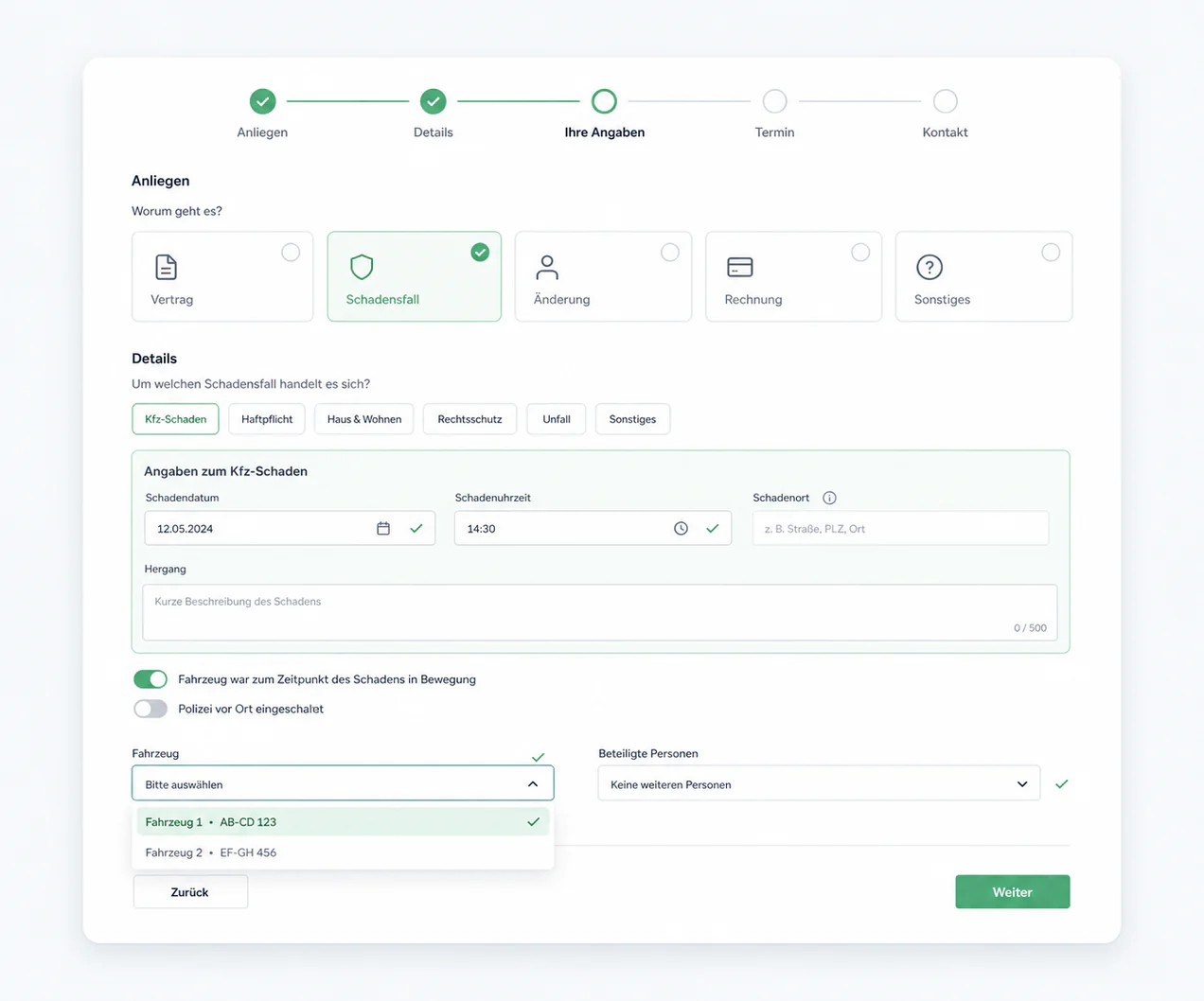Screen dimensions: 1204x1001
Task: Toggle off the vehicle in motion switch
Action: point(150,679)
